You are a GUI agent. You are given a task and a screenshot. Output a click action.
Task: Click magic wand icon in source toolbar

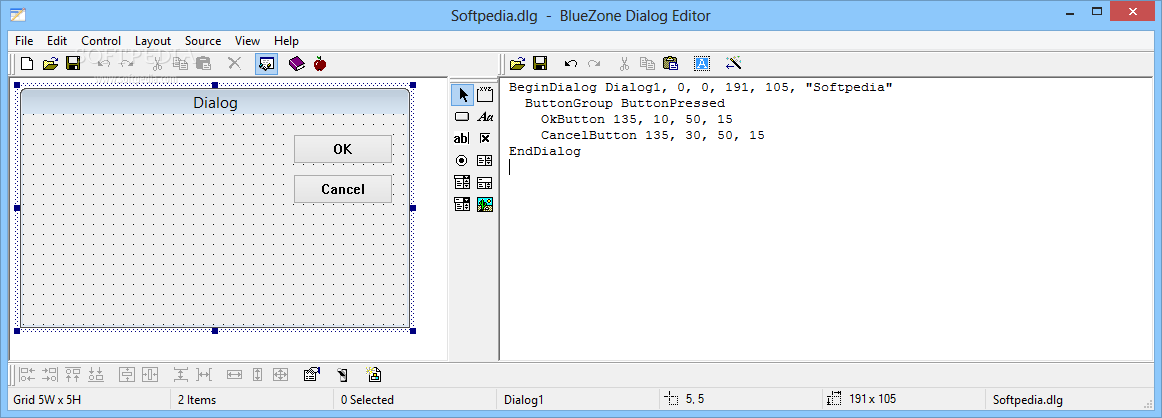pos(734,64)
